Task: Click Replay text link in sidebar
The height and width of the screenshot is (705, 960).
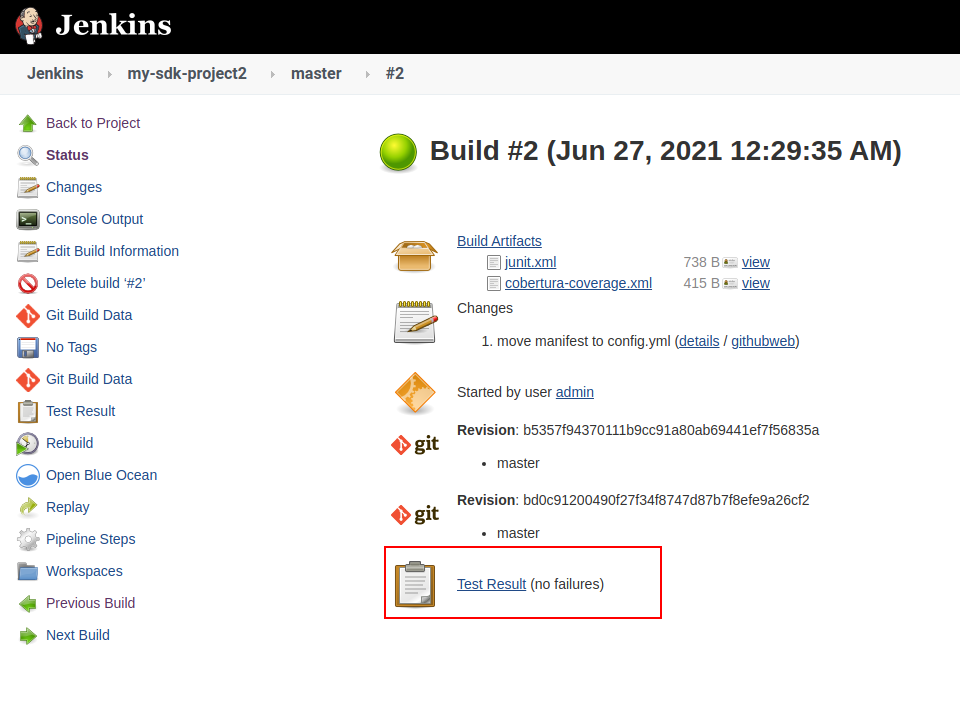Action: click(67, 507)
